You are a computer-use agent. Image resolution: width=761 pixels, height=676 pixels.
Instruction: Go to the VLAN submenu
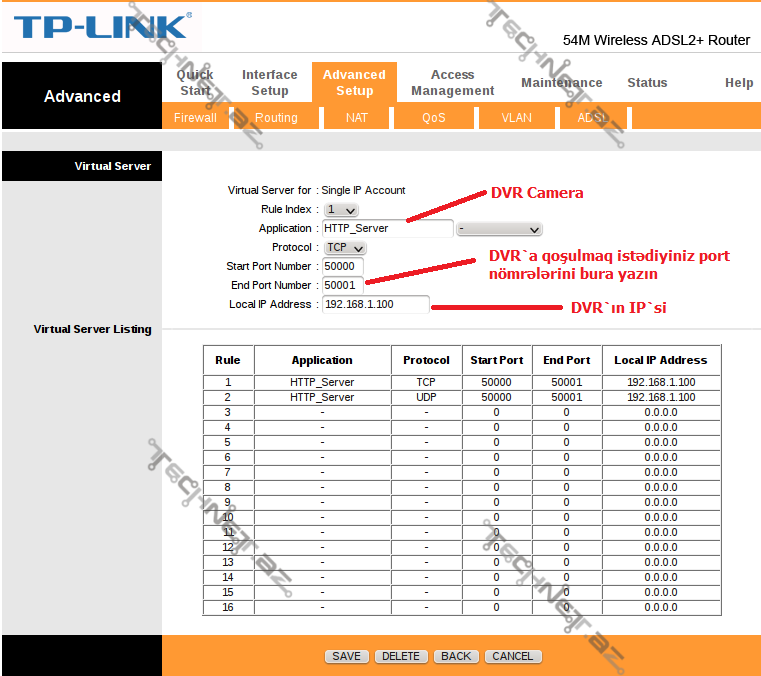click(517, 118)
